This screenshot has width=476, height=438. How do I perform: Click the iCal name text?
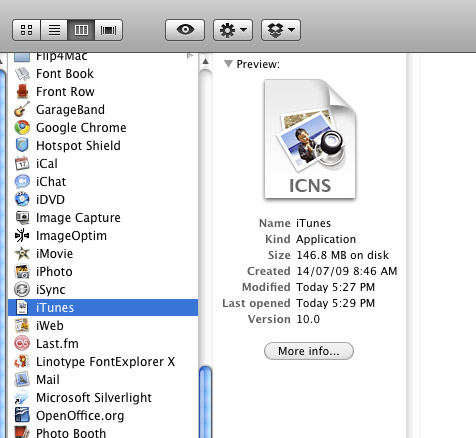click(x=47, y=164)
